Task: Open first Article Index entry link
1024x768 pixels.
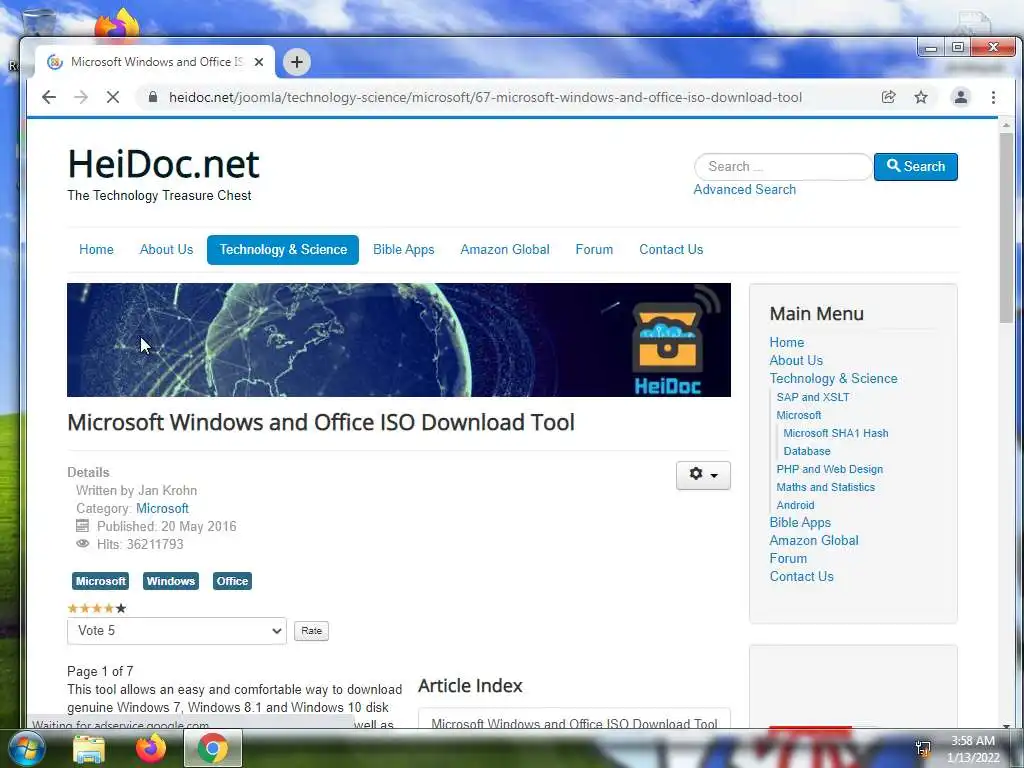Action: (x=574, y=723)
